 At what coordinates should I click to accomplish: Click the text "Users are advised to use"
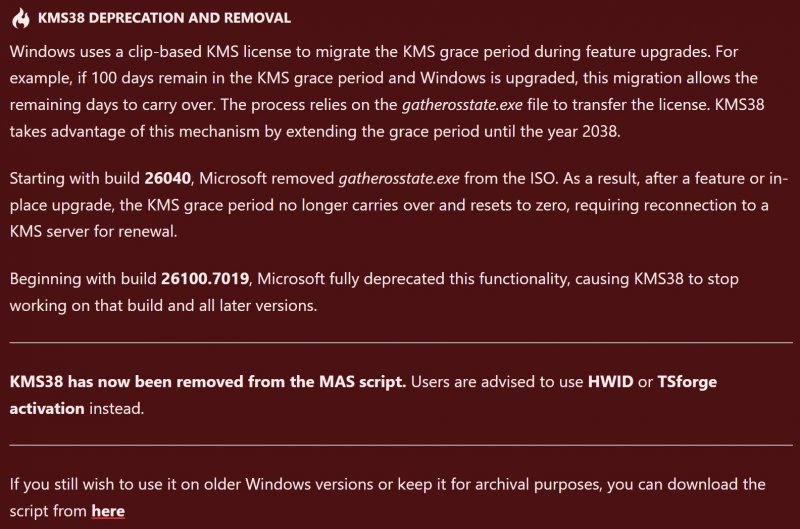(x=498, y=382)
